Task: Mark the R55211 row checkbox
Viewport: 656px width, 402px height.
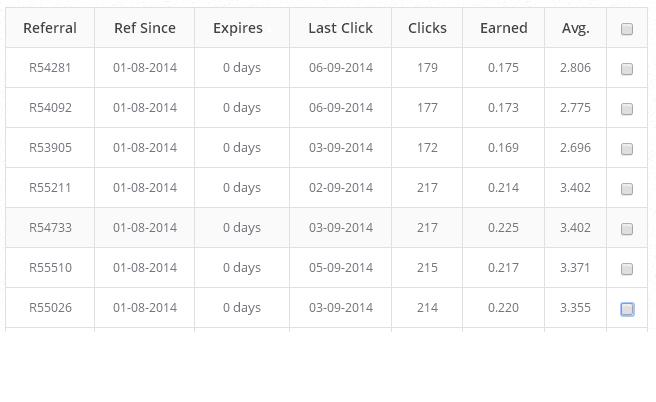Action: click(x=627, y=189)
